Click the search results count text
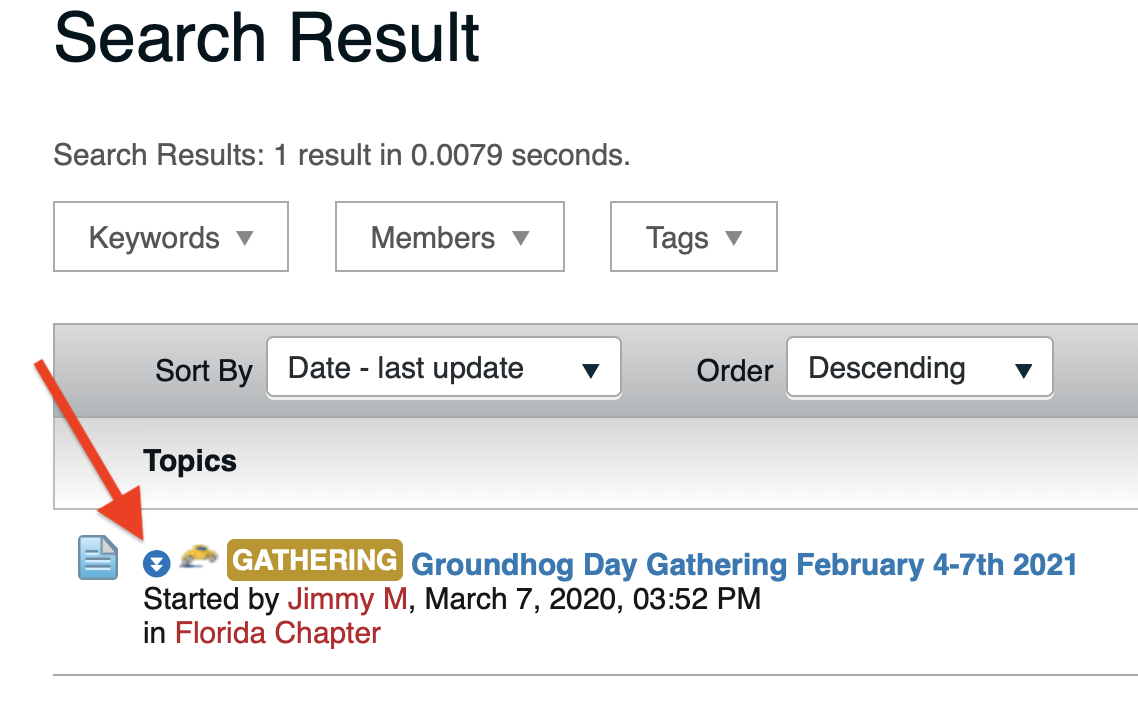1138x714 pixels. tap(342, 156)
